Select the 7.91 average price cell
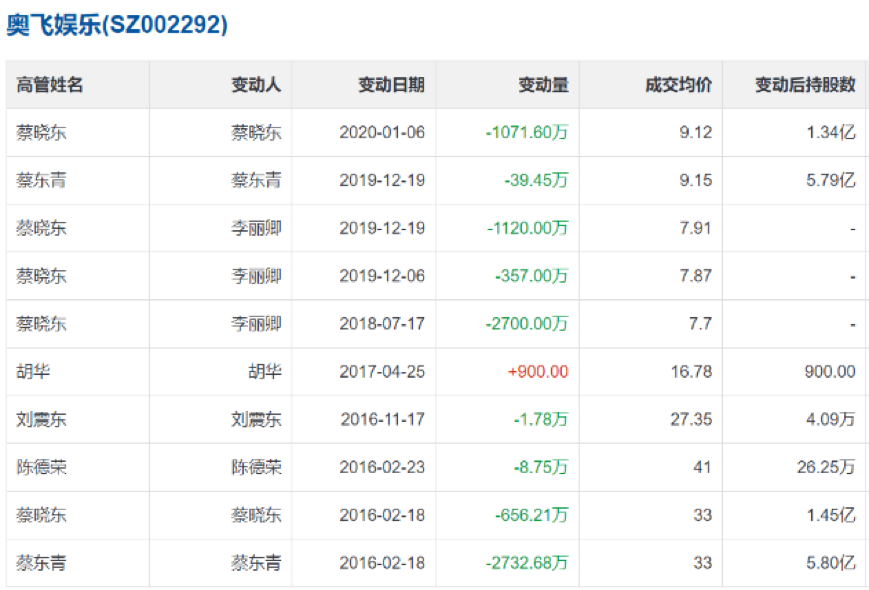869x590 pixels. tap(696, 228)
